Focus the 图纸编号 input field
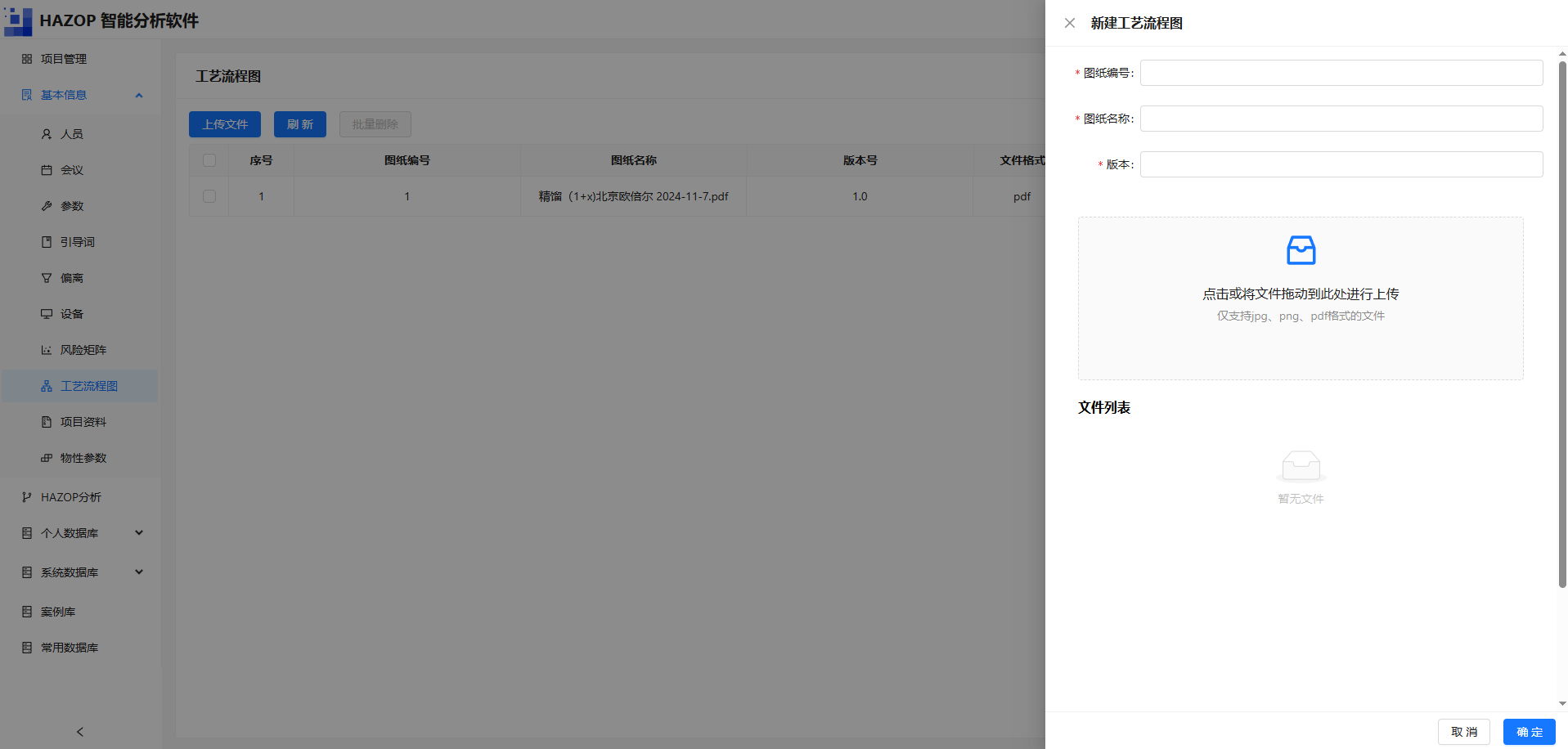This screenshot has width=1568, height=749. click(x=1341, y=73)
